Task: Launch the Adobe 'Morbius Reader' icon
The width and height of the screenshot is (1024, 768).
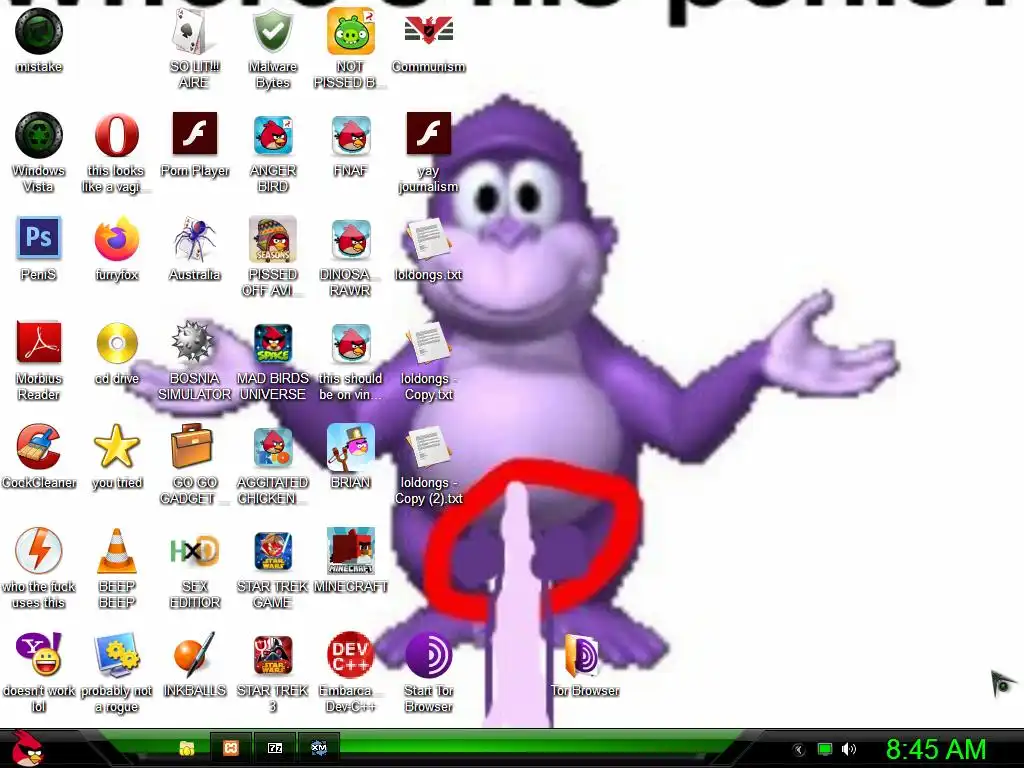Action: (x=39, y=342)
